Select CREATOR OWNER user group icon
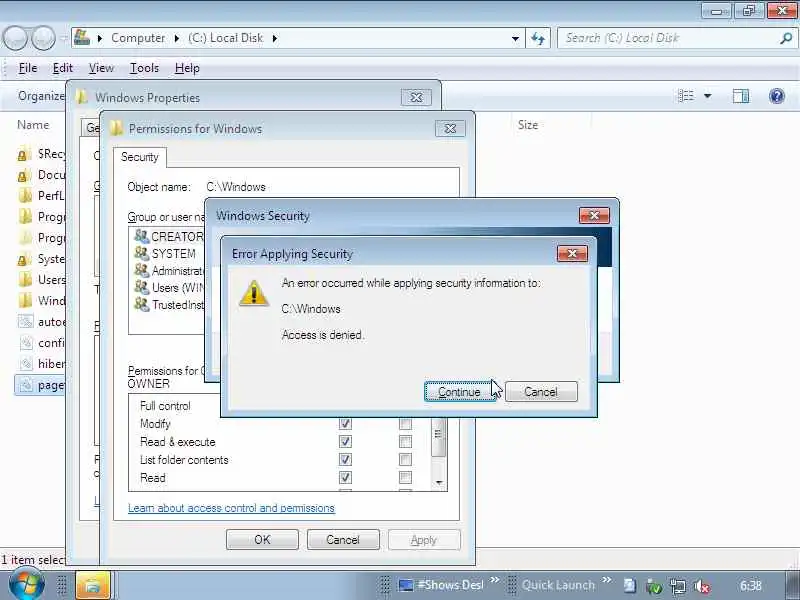The height and width of the screenshot is (600, 800). (141, 236)
